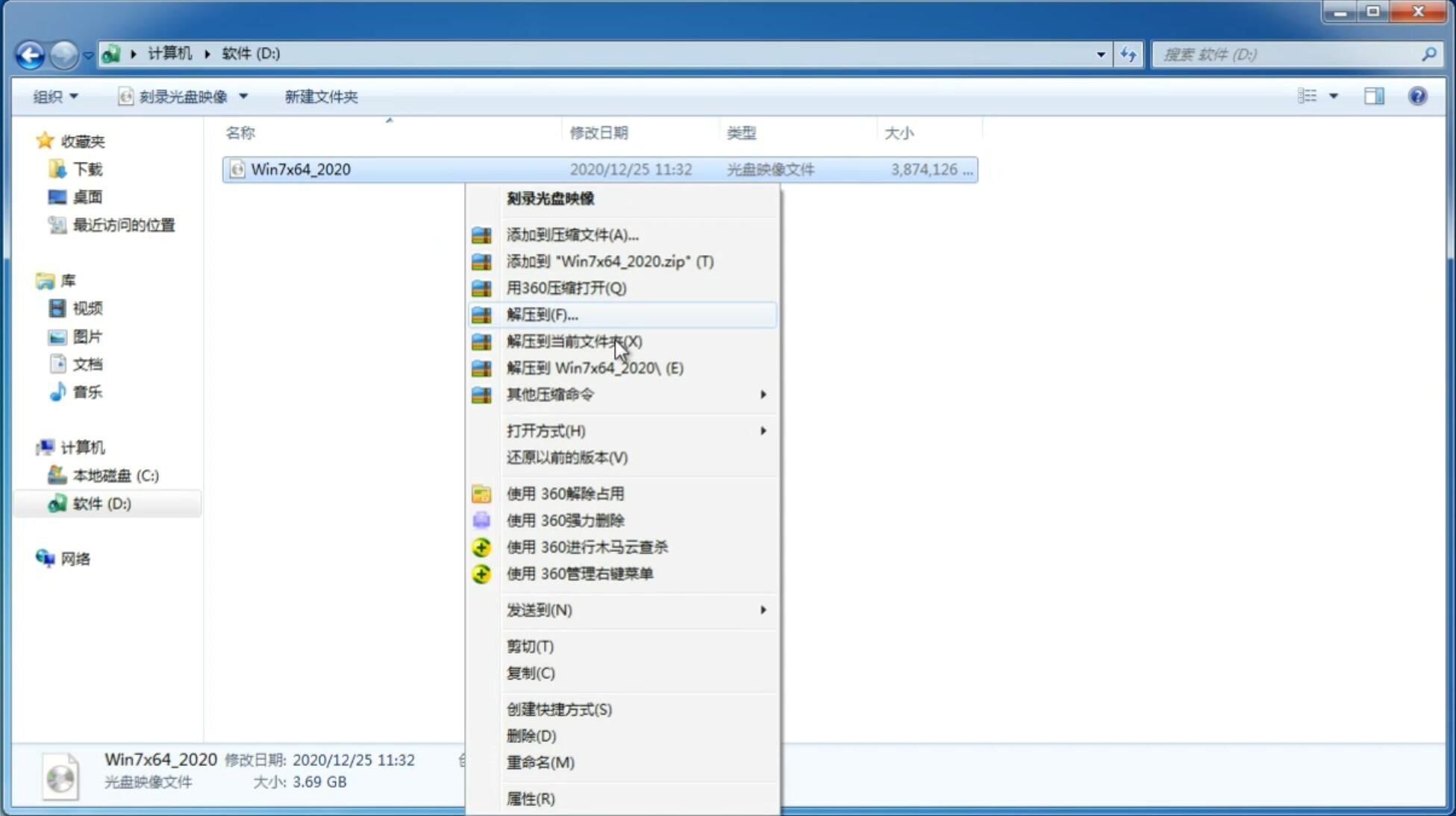Click 使用360解除占用 icon
Viewport: 1456px width, 816px height.
[x=480, y=493]
